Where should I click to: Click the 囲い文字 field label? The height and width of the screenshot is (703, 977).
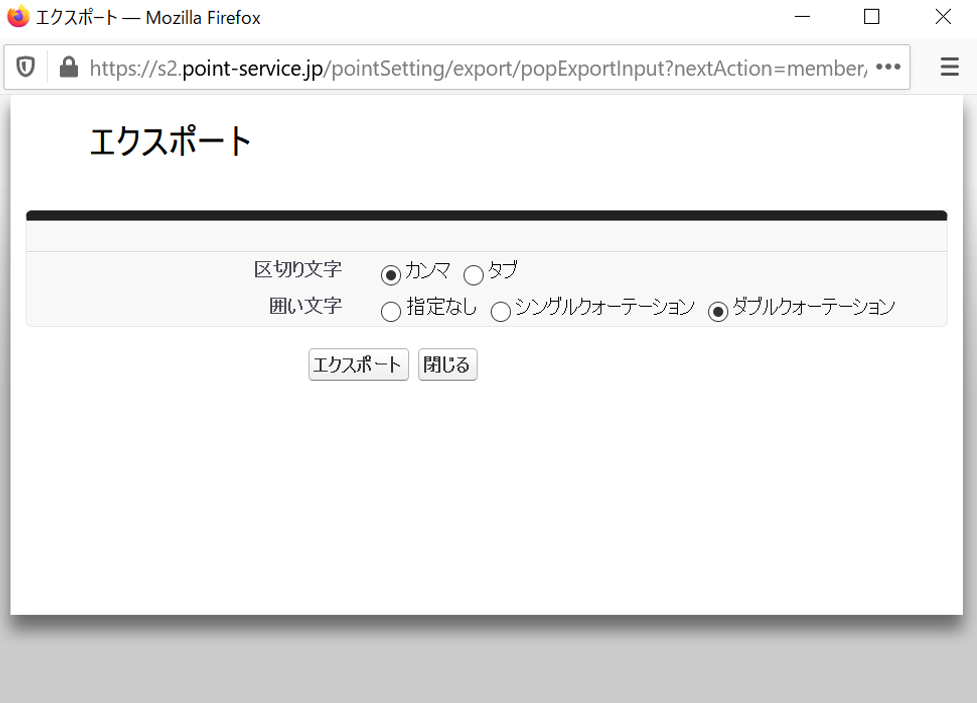[306, 306]
